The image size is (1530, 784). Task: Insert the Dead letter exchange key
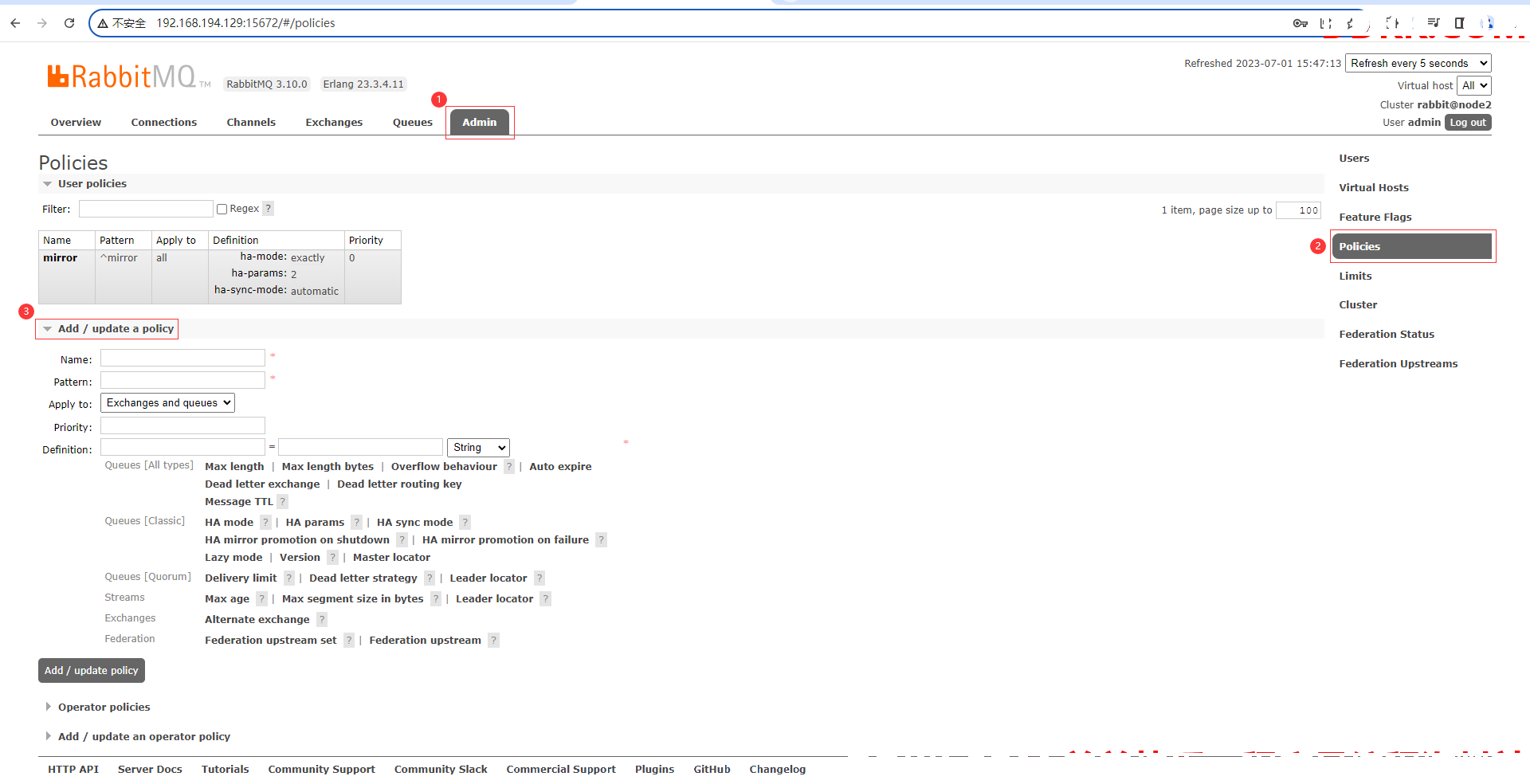click(x=262, y=484)
